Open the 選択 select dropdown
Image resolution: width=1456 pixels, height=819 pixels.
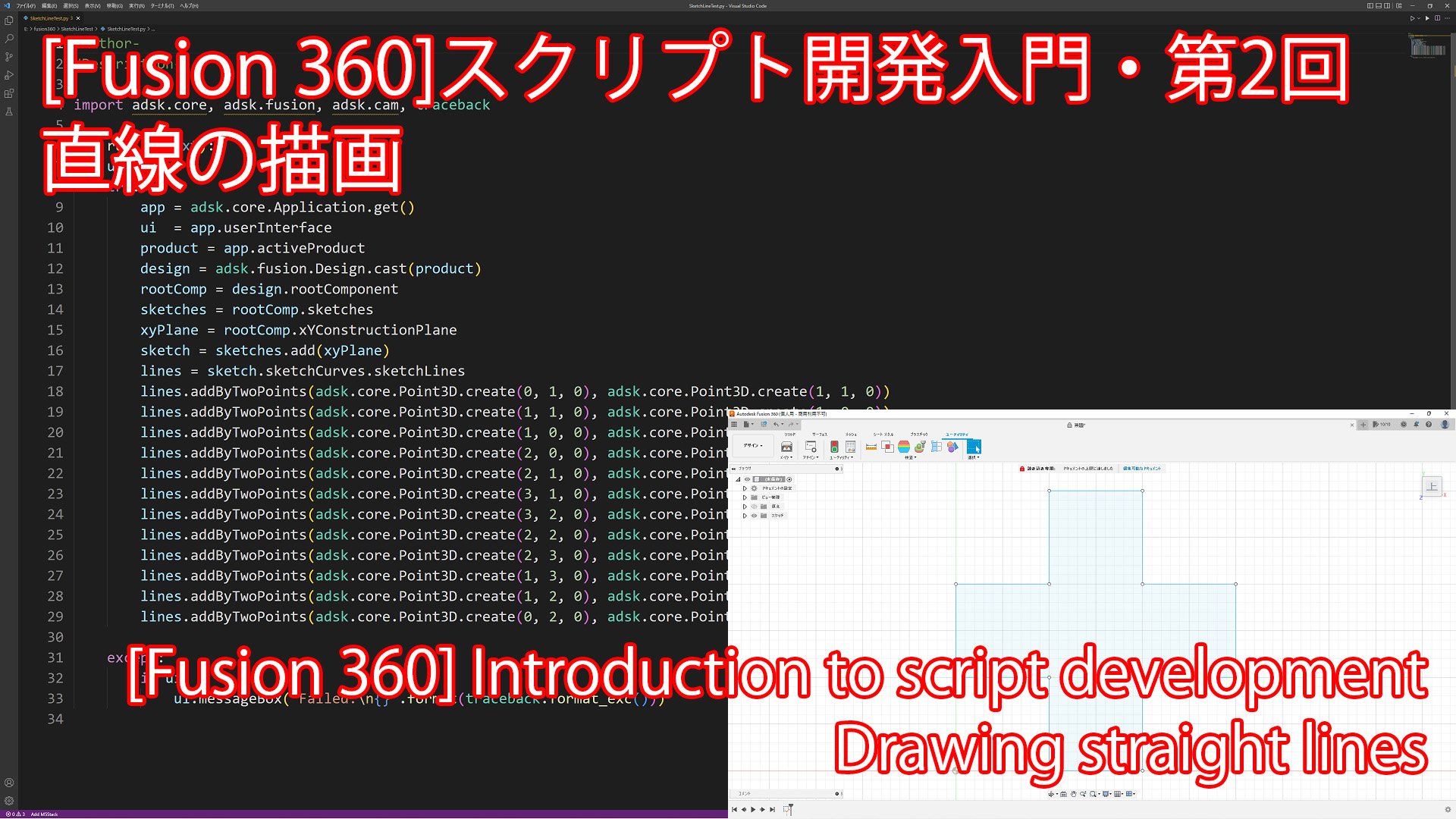[974, 457]
